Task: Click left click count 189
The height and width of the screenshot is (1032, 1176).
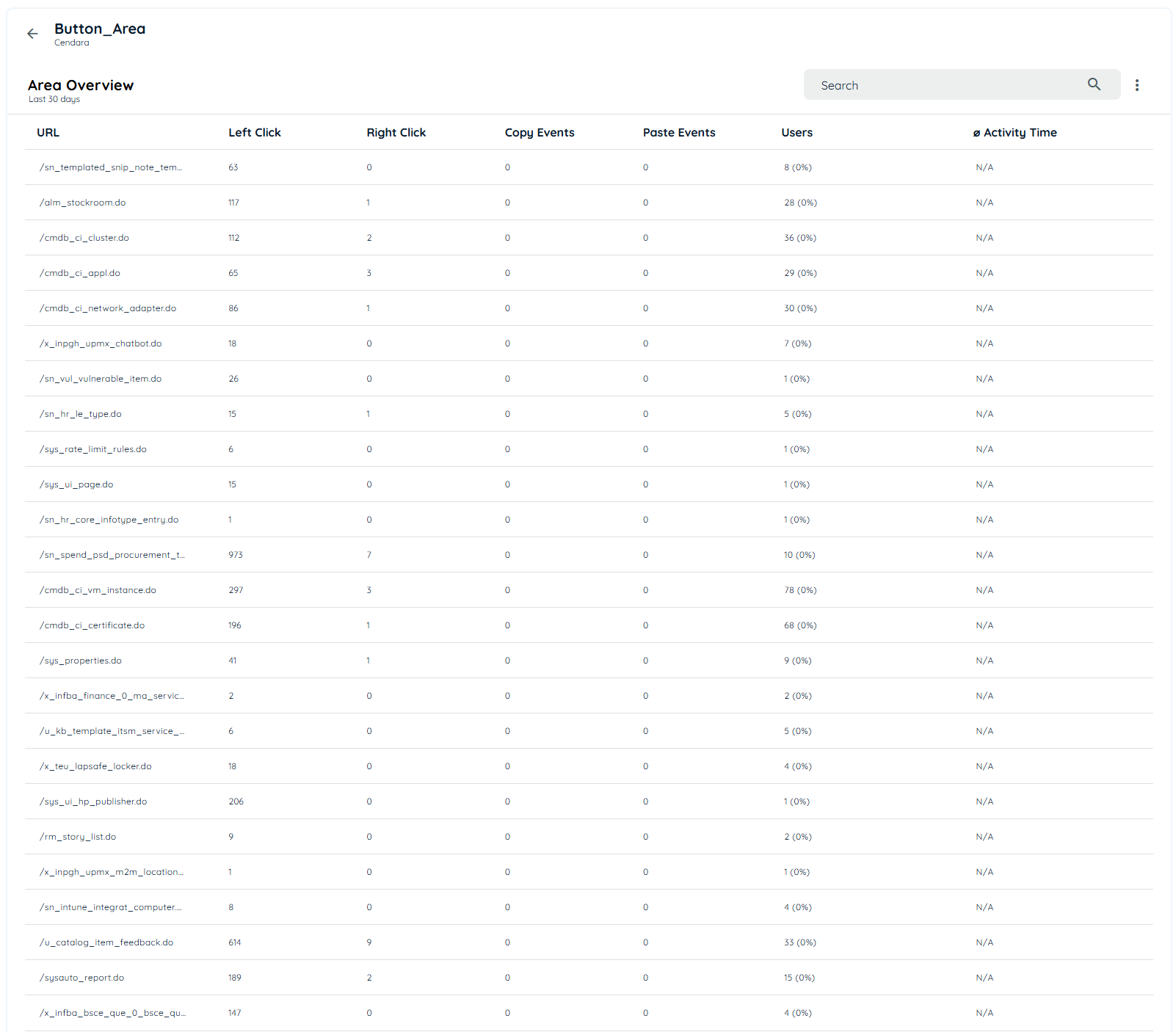Action: point(235,978)
